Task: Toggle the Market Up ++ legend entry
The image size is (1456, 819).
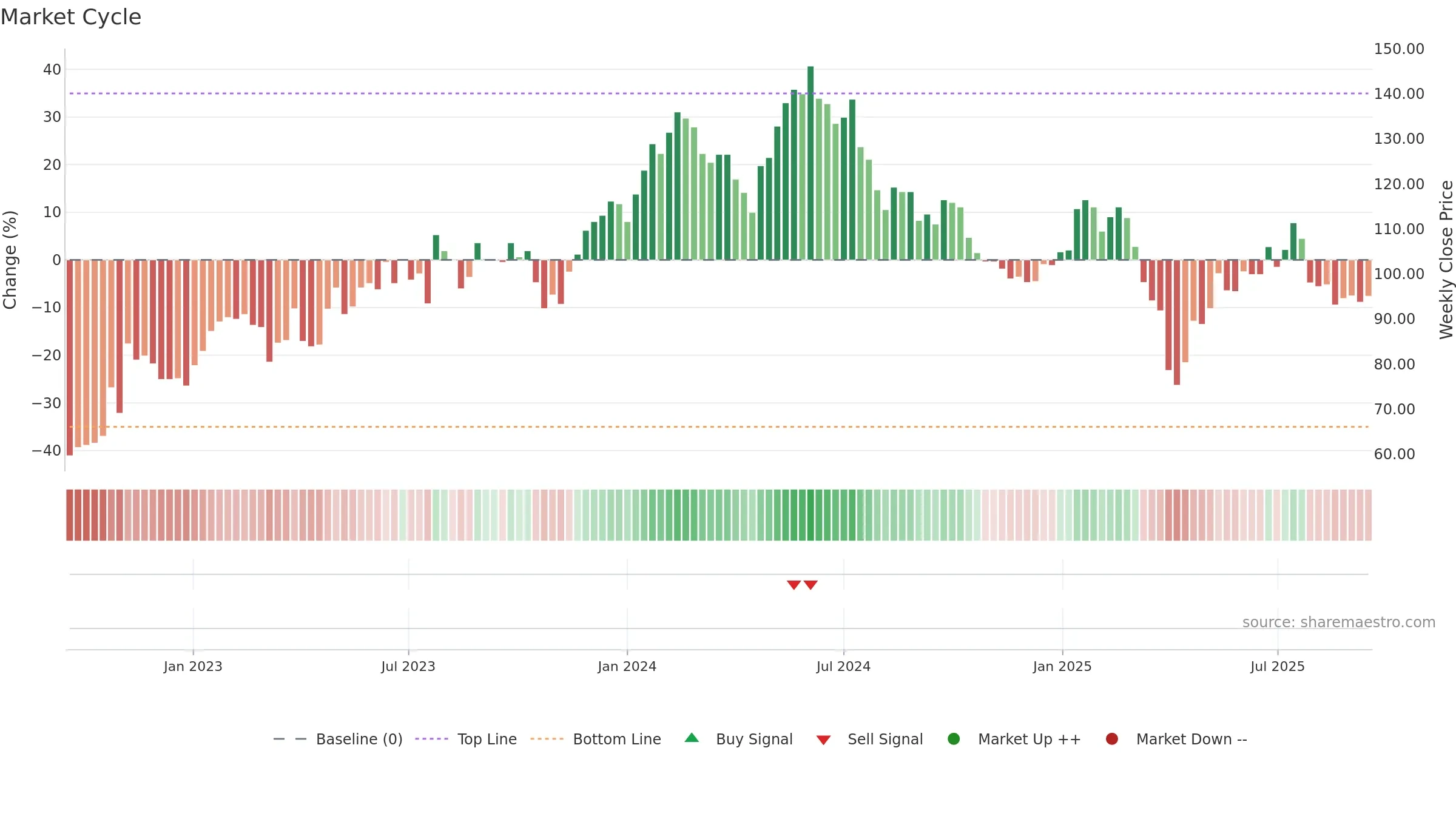Action: [1014, 739]
